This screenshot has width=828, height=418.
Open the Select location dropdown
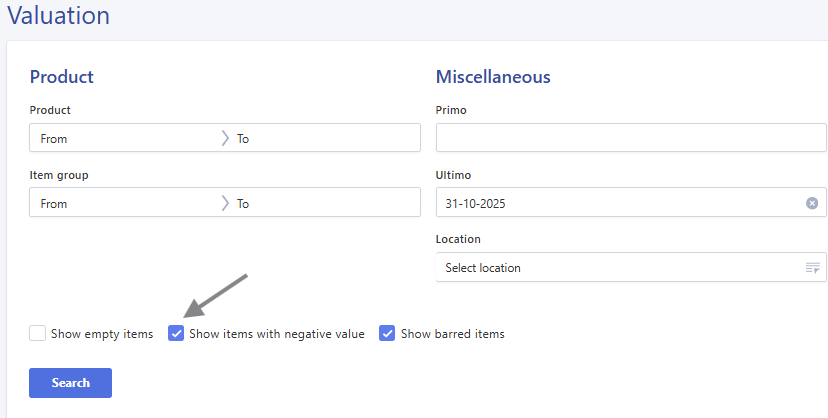pos(620,268)
